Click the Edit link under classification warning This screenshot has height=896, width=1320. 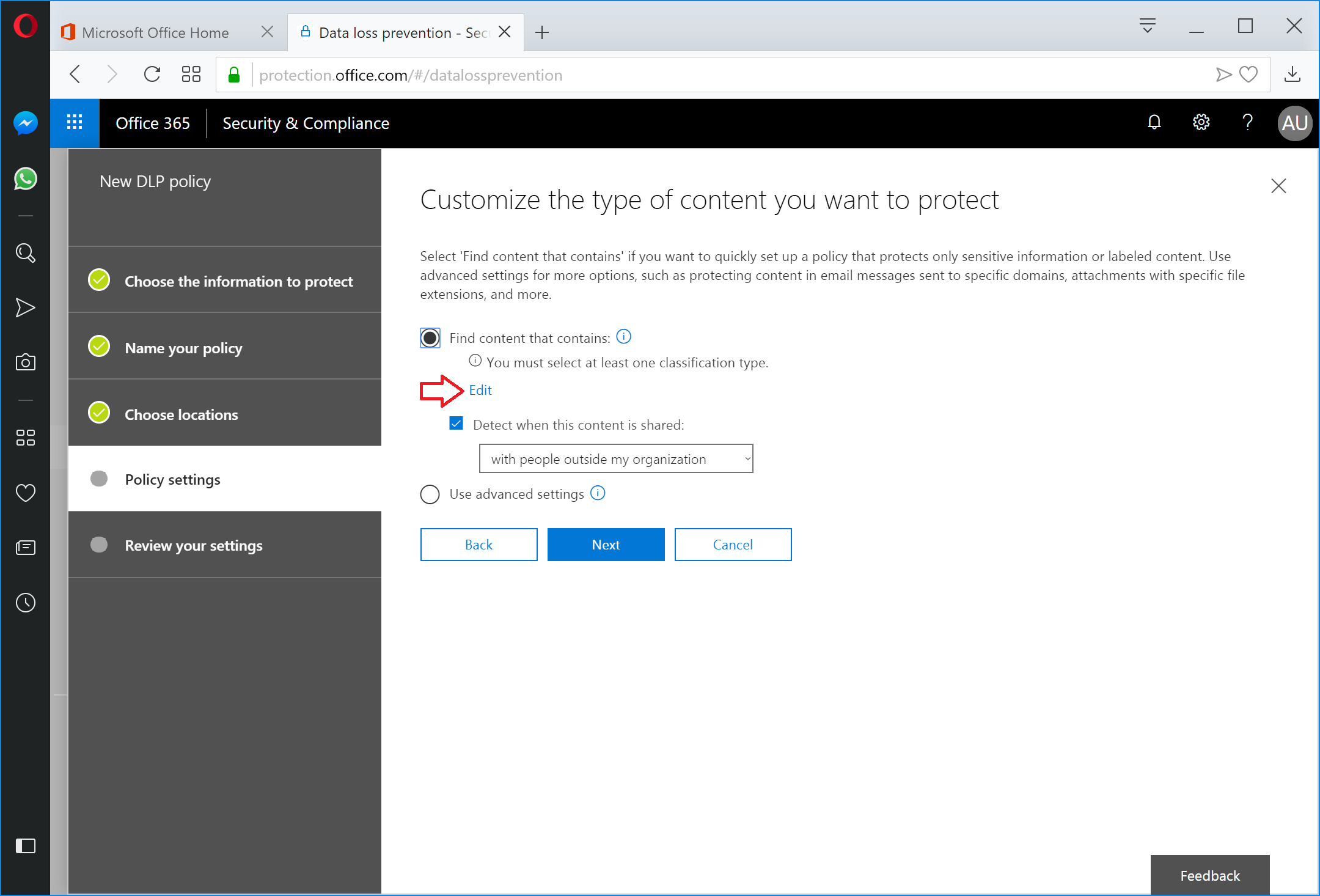pyautogui.click(x=480, y=390)
